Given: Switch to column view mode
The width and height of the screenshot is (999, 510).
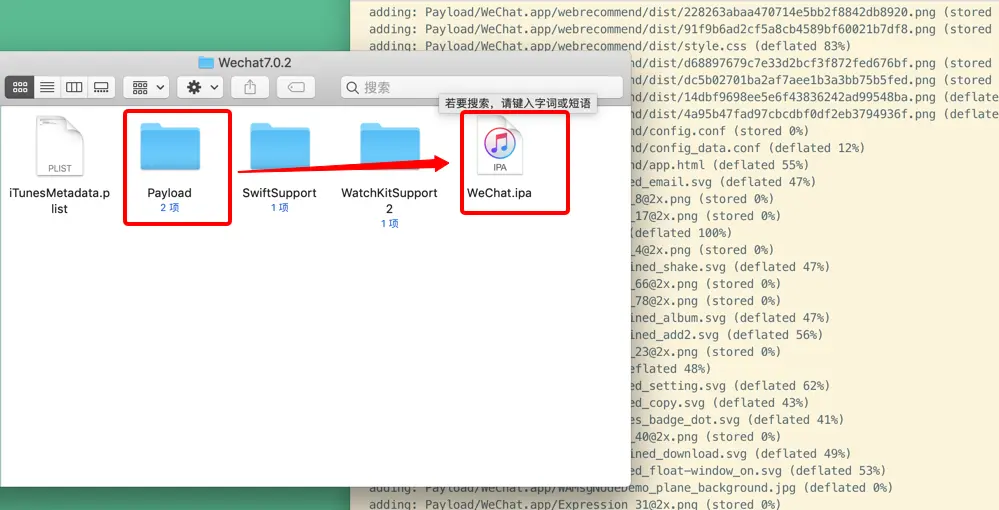Looking at the screenshot, I should pos(74,87).
